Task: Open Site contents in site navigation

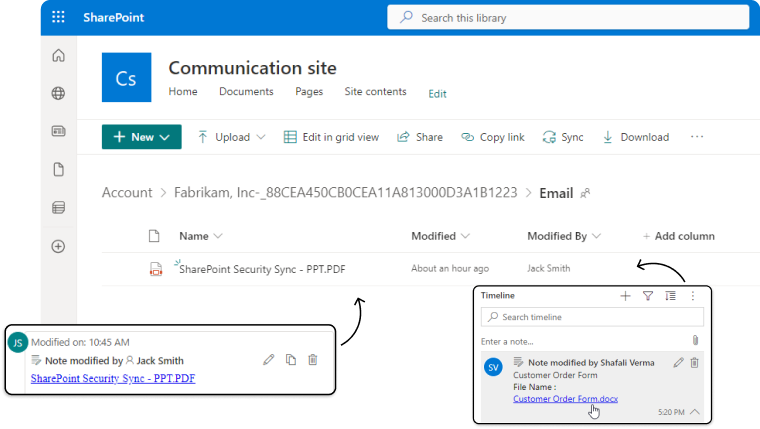Action: click(375, 92)
